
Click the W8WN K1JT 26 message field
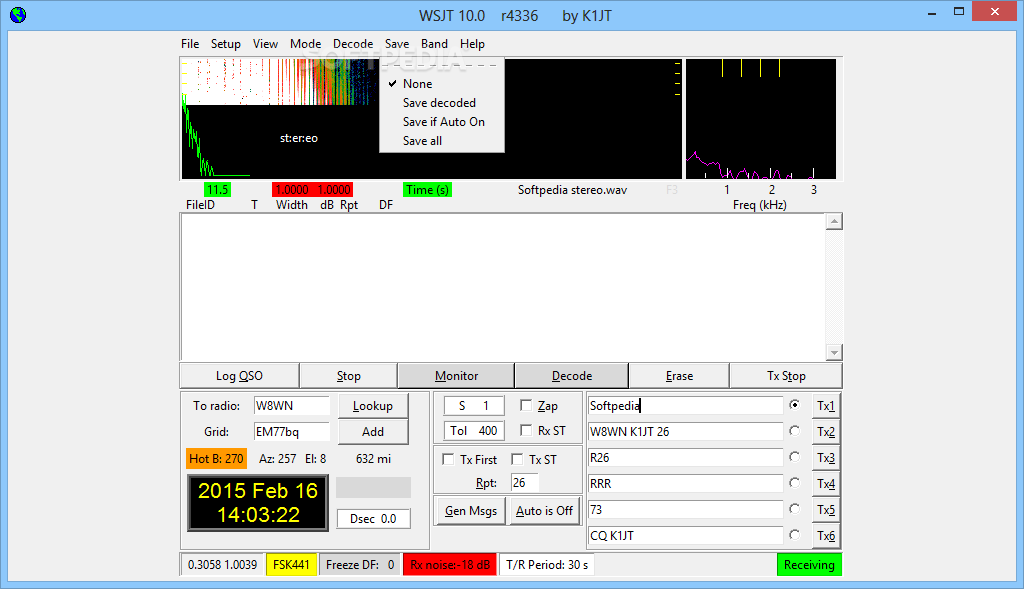click(685, 432)
